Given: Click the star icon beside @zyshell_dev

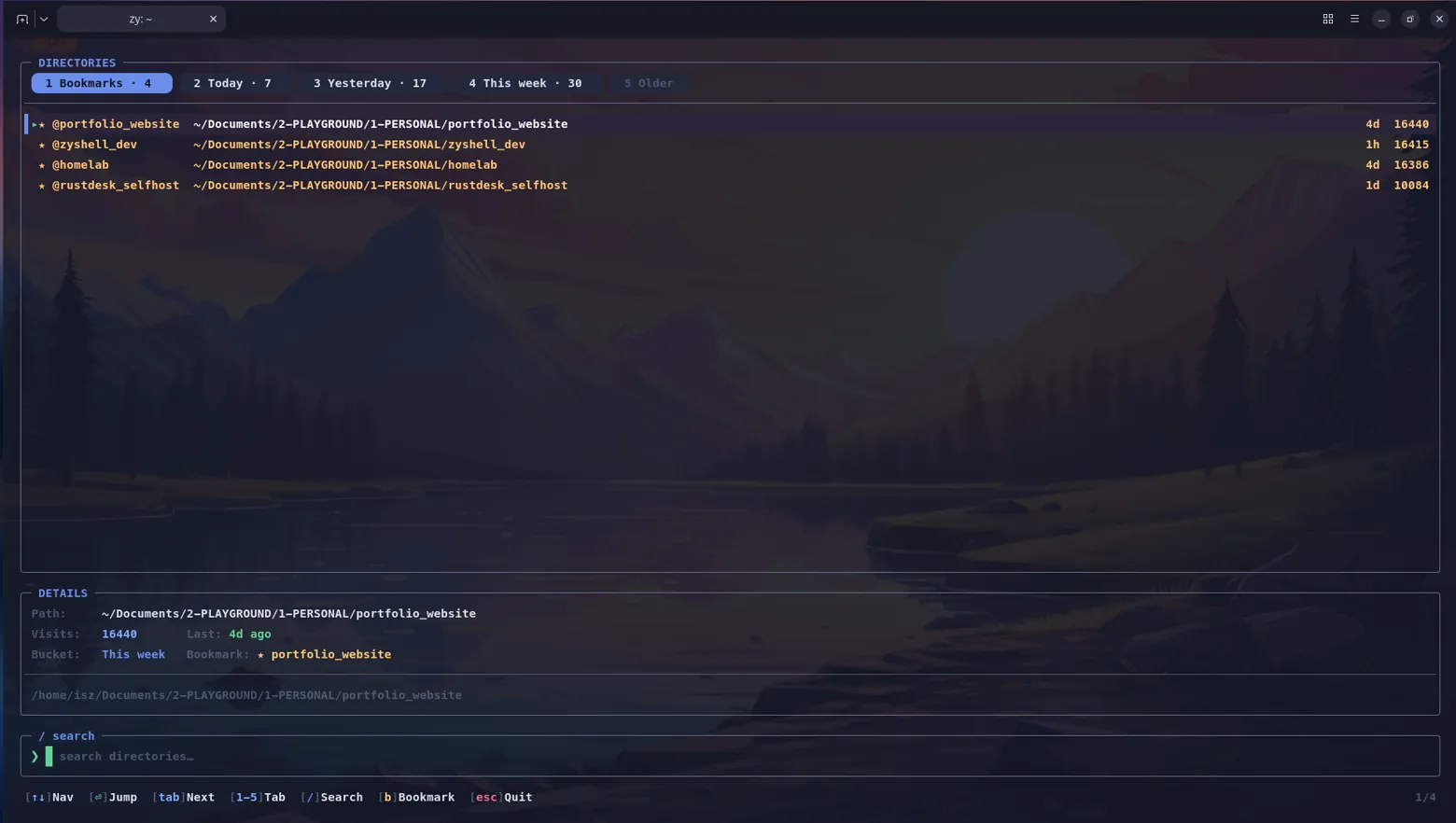Looking at the screenshot, I should point(41,145).
